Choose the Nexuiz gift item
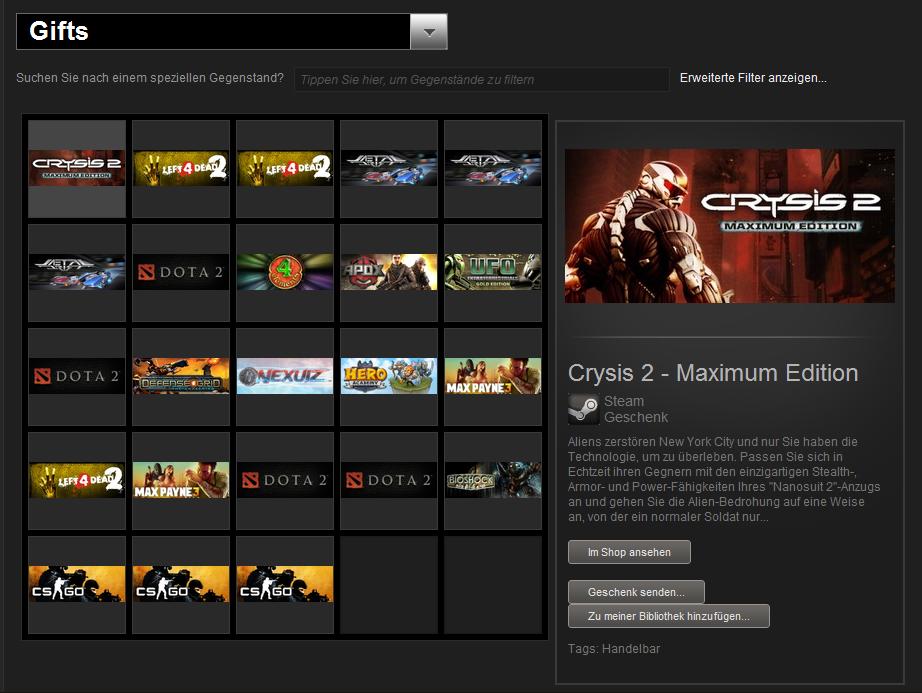Image resolution: width=922 pixels, height=693 pixels. pyautogui.click(x=285, y=377)
